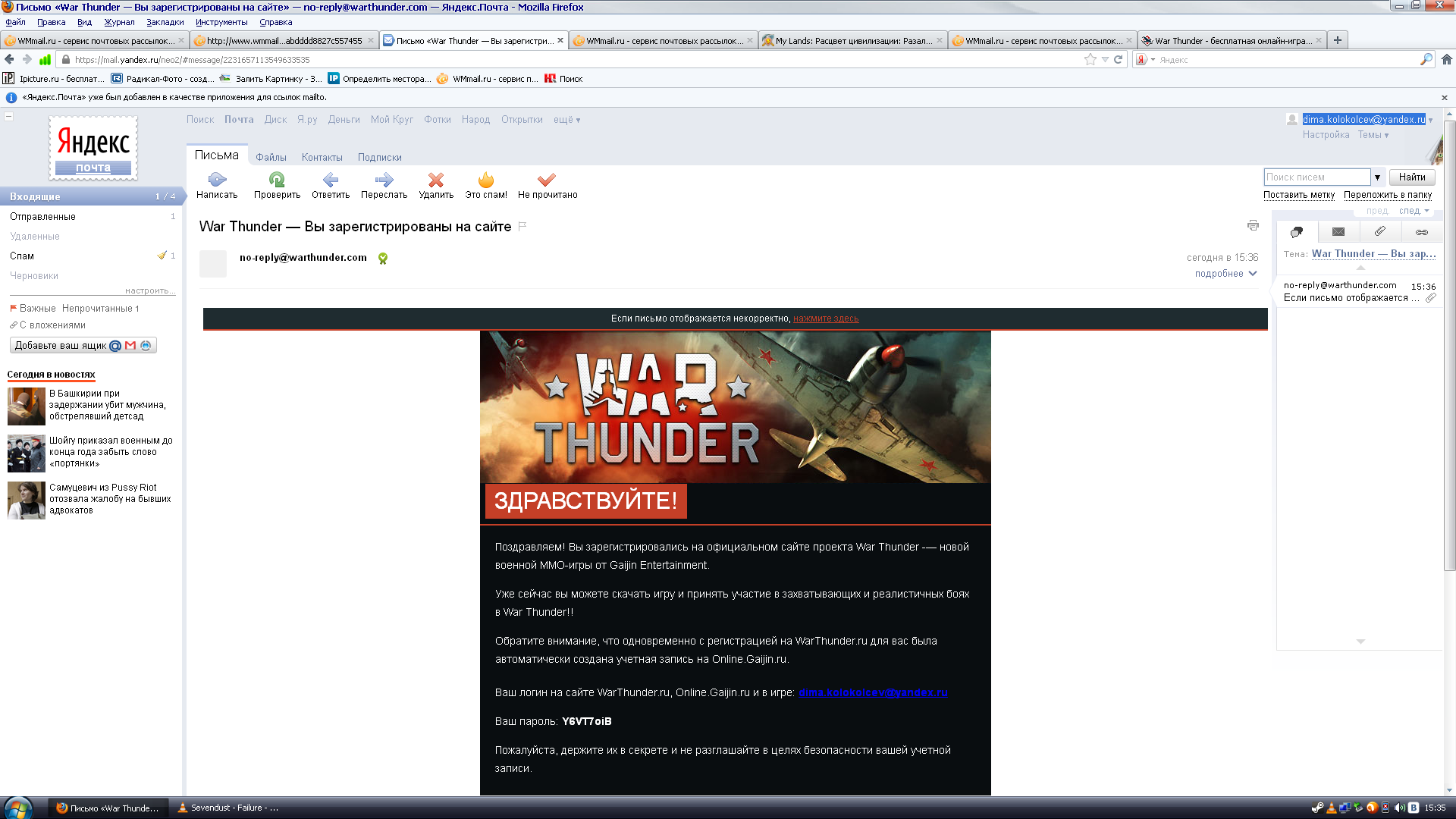Click the Проверить check mail icon
1456x819 pixels.
pos(277,180)
